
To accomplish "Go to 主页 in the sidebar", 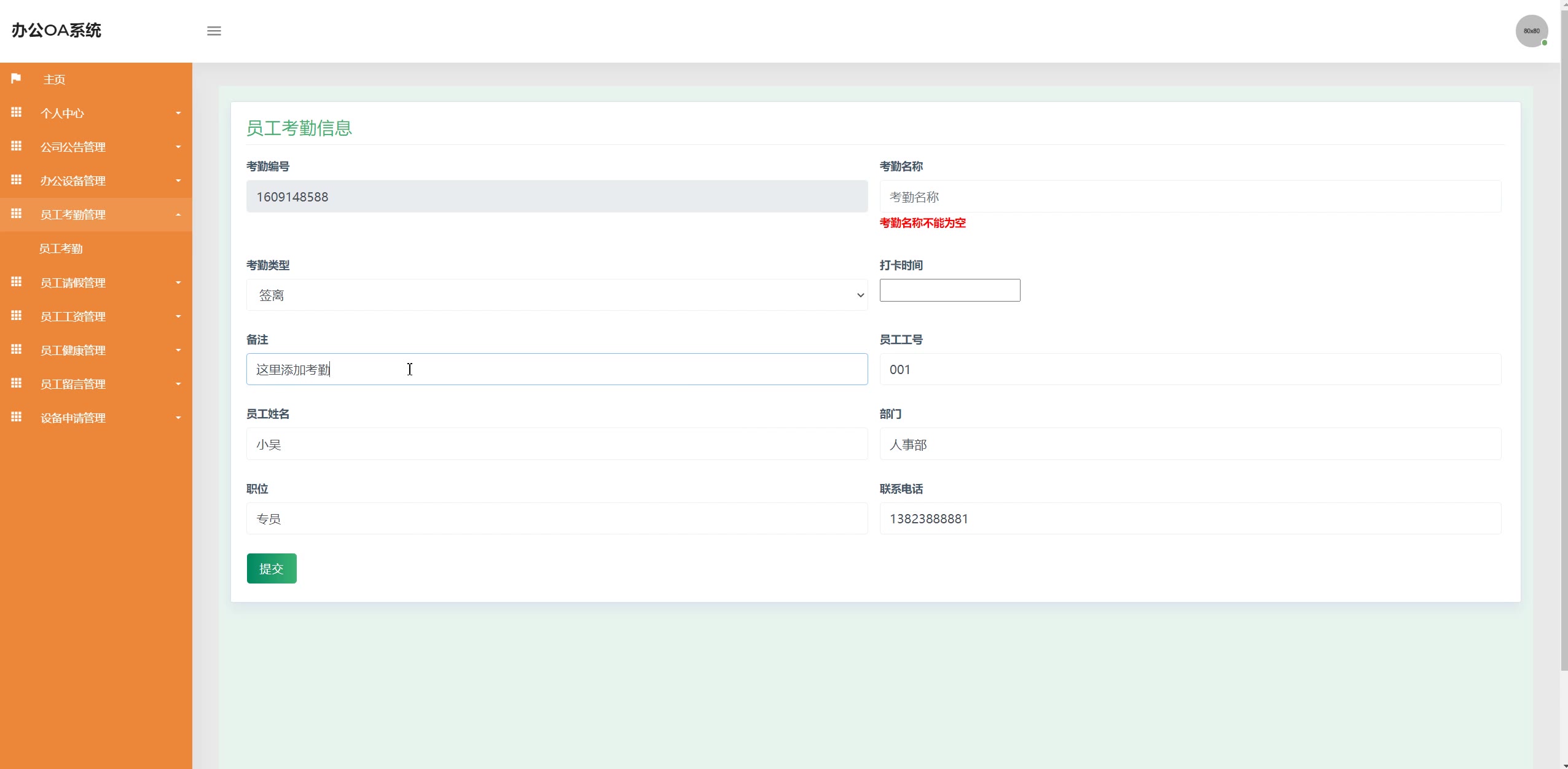I will (54, 79).
